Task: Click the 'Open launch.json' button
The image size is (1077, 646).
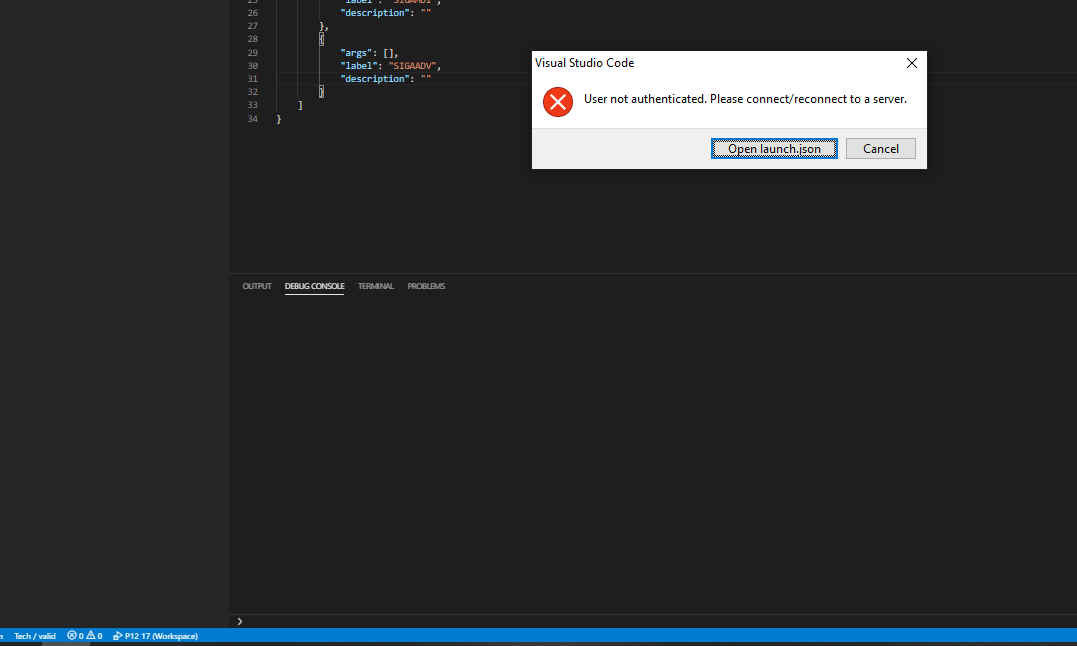Action: point(774,148)
